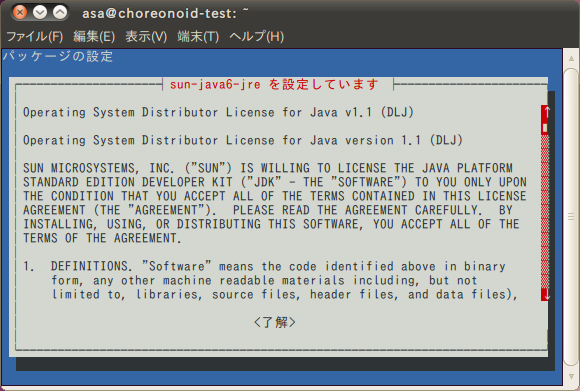Screen dimensions: 580x391
Task: Minimize the terminal window
Action: [40, 13]
